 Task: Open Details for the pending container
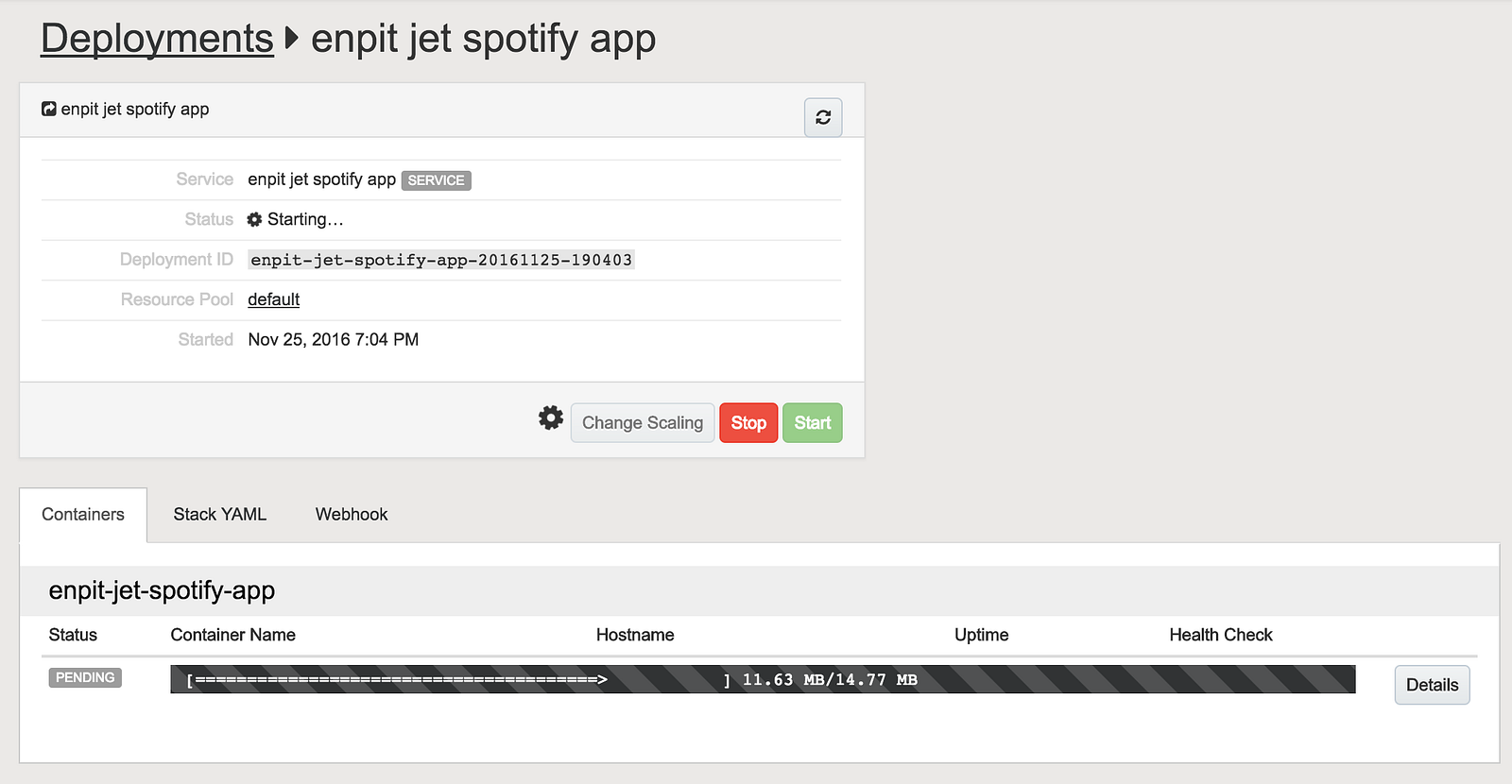(1432, 685)
